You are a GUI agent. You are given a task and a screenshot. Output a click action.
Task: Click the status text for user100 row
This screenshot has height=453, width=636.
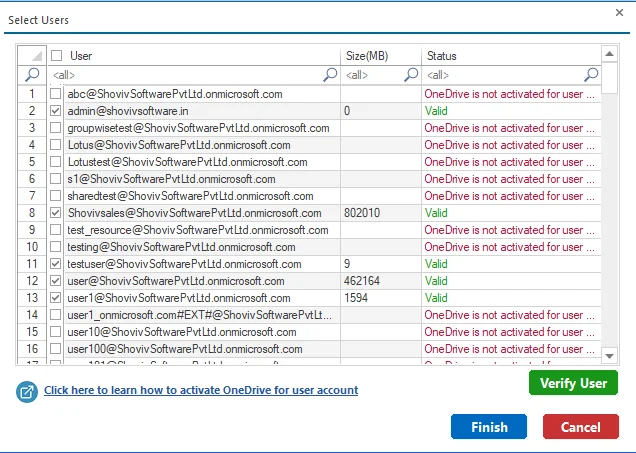[509, 349]
